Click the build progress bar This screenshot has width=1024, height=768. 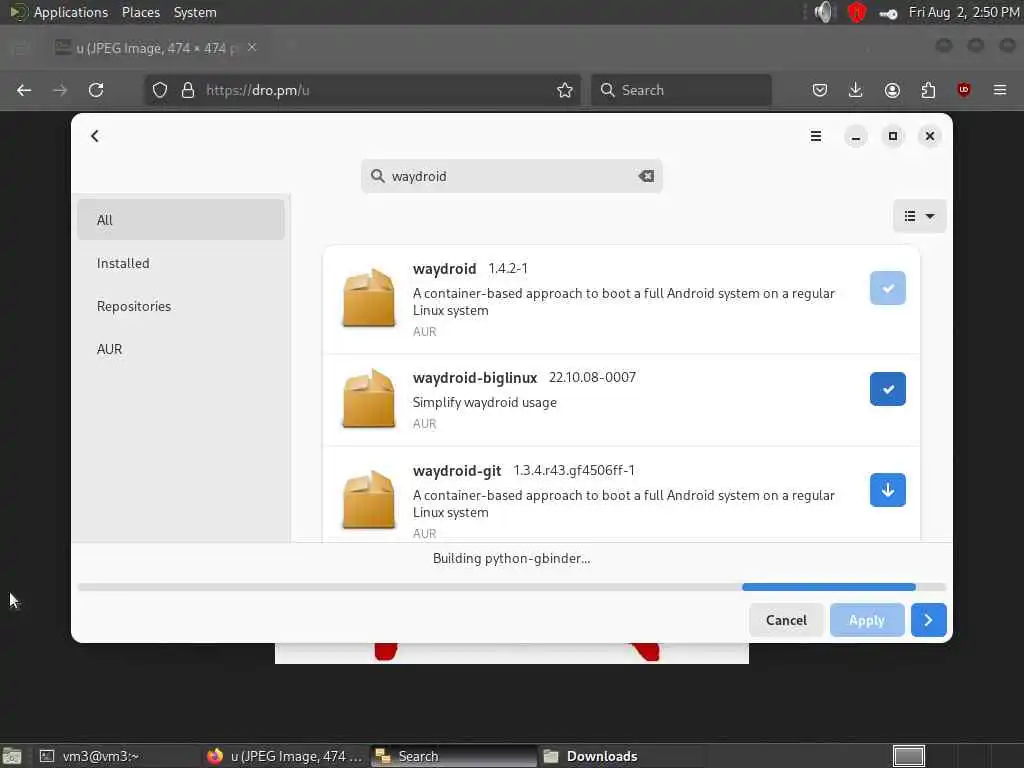click(x=511, y=587)
